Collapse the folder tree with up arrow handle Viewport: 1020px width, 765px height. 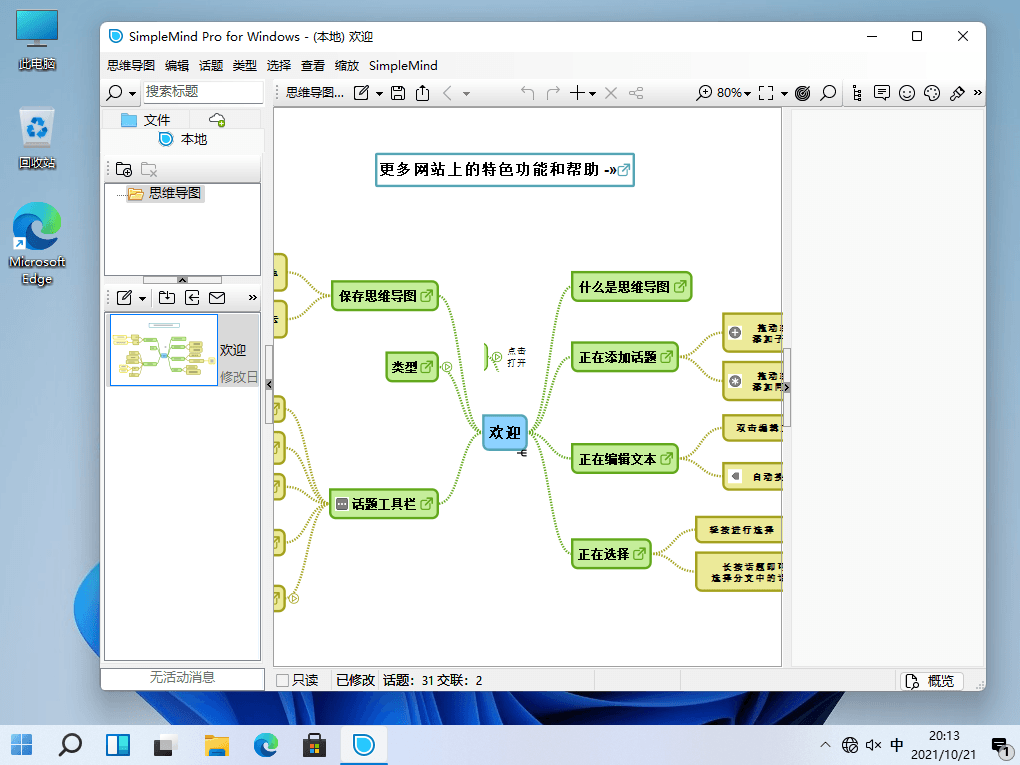pyautogui.click(x=182, y=280)
